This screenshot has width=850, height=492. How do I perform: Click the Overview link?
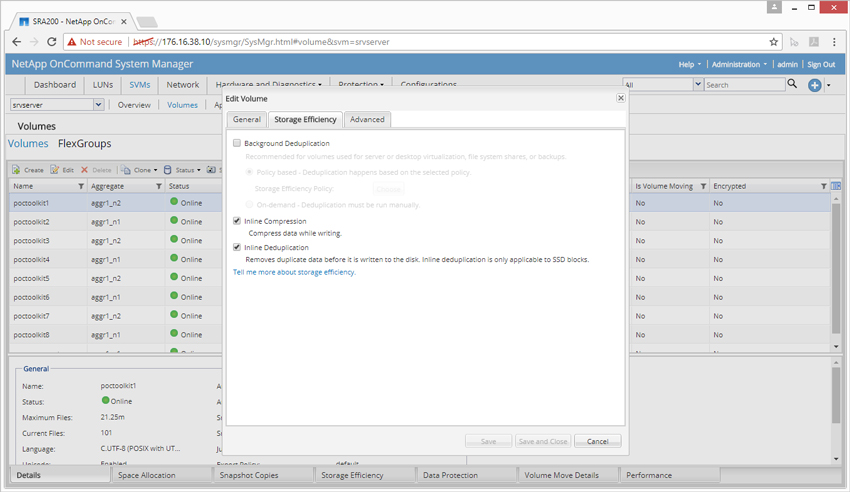[134, 105]
